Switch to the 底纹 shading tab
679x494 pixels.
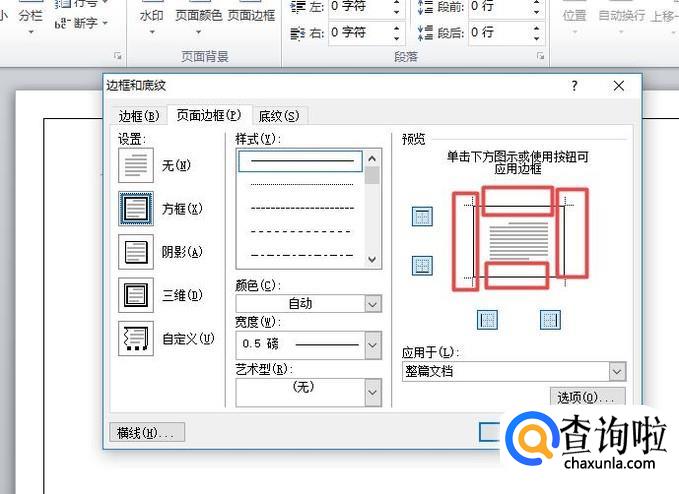point(277,116)
